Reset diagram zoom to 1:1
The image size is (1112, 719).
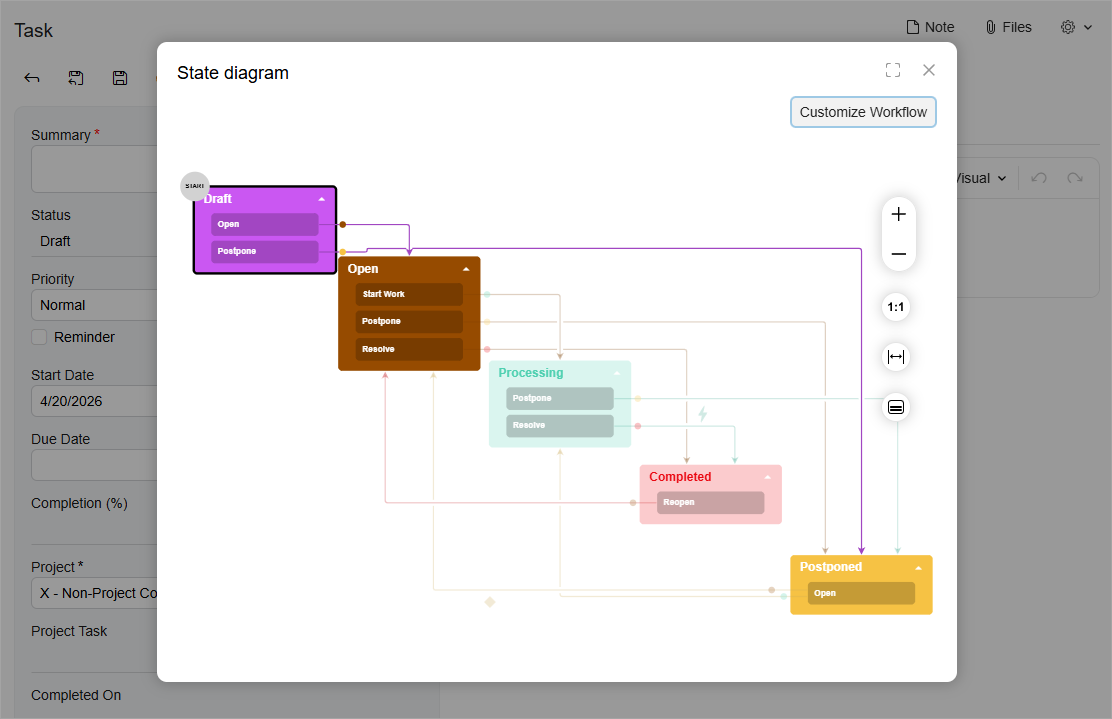coord(896,307)
